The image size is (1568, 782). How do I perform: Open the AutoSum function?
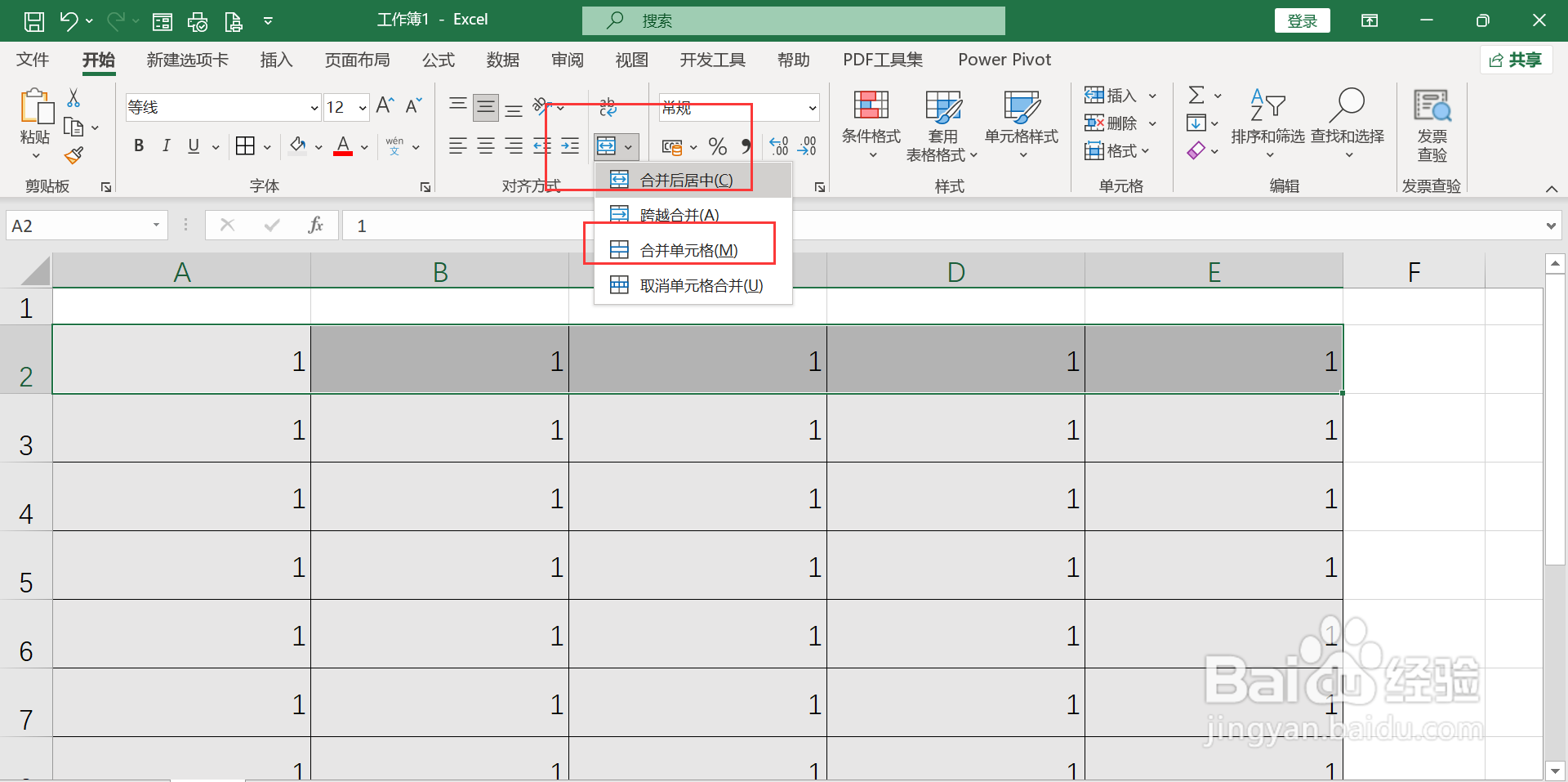click(x=1196, y=95)
